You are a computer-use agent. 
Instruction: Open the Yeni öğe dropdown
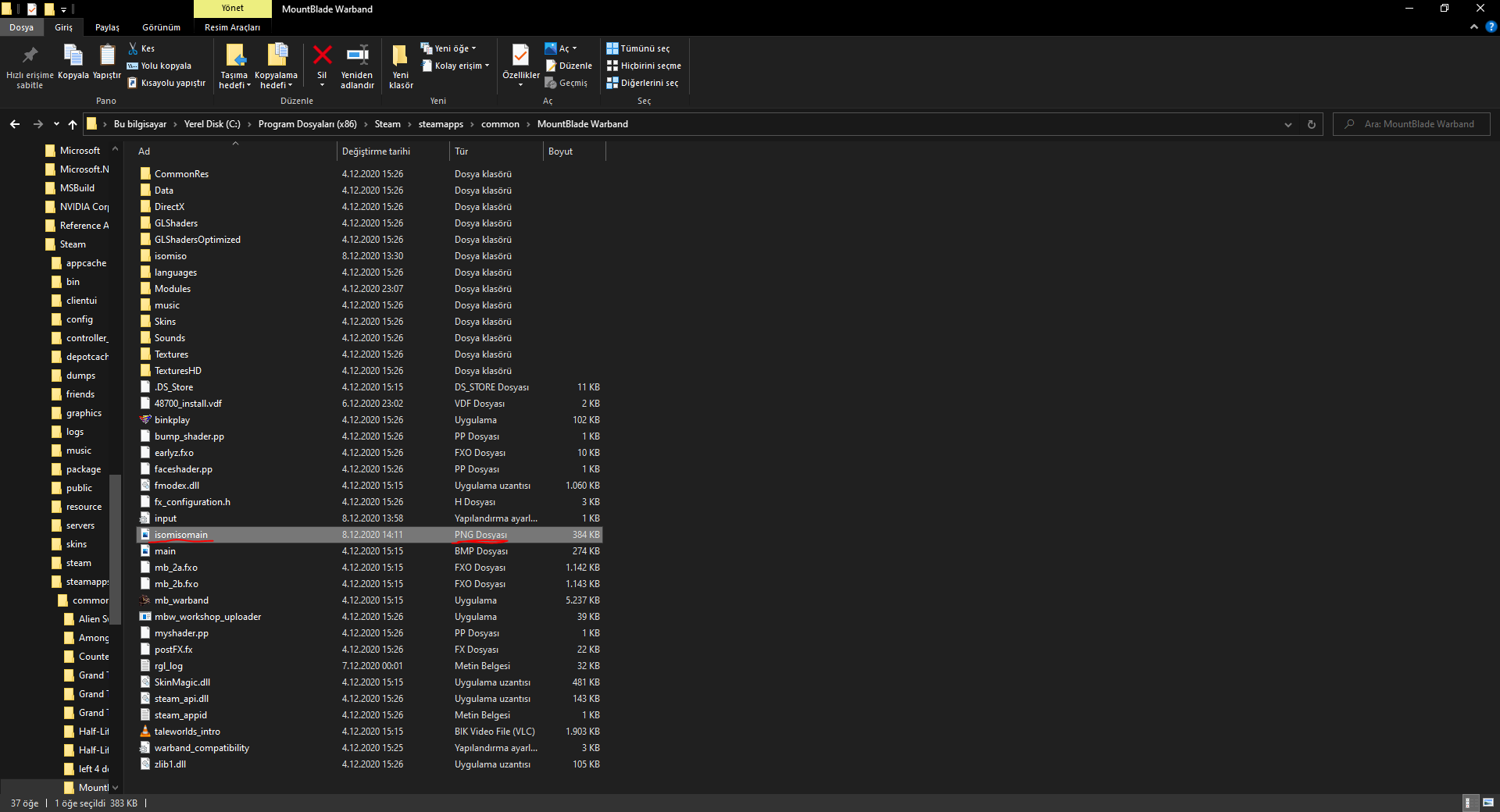tap(448, 48)
